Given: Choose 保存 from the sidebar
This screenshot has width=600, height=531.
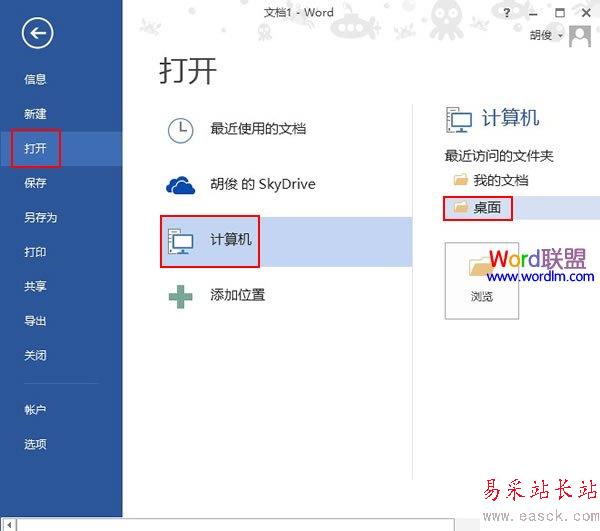Looking at the screenshot, I should [35, 183].
